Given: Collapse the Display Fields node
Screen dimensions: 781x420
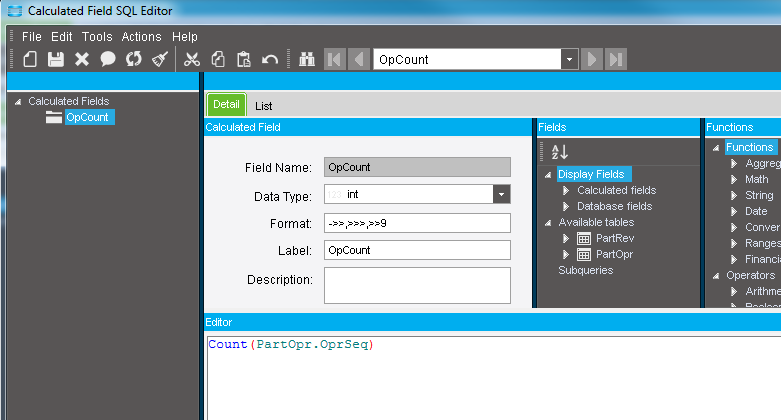Looking at the screenshot, I should [x=548, y=175].
